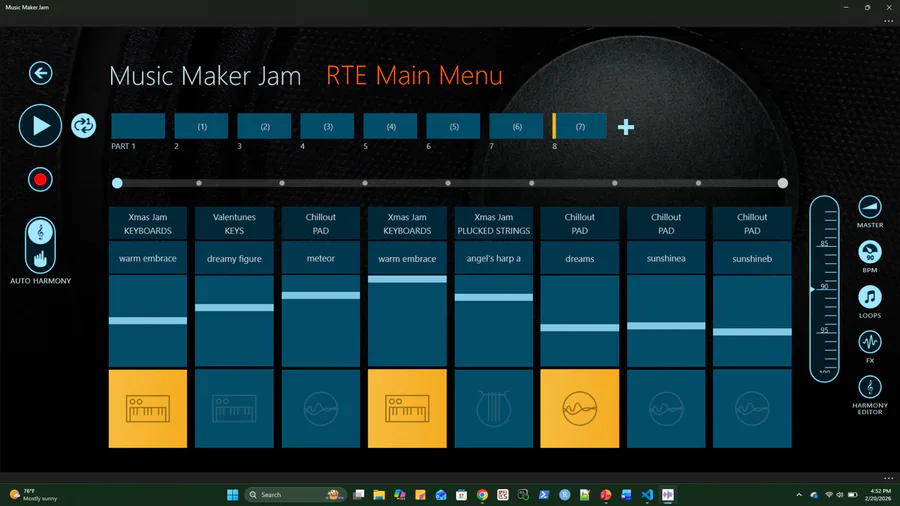900x506 pixels.
Task: Open Valentunes KEYS instrument selector
Action: (234, 224)
